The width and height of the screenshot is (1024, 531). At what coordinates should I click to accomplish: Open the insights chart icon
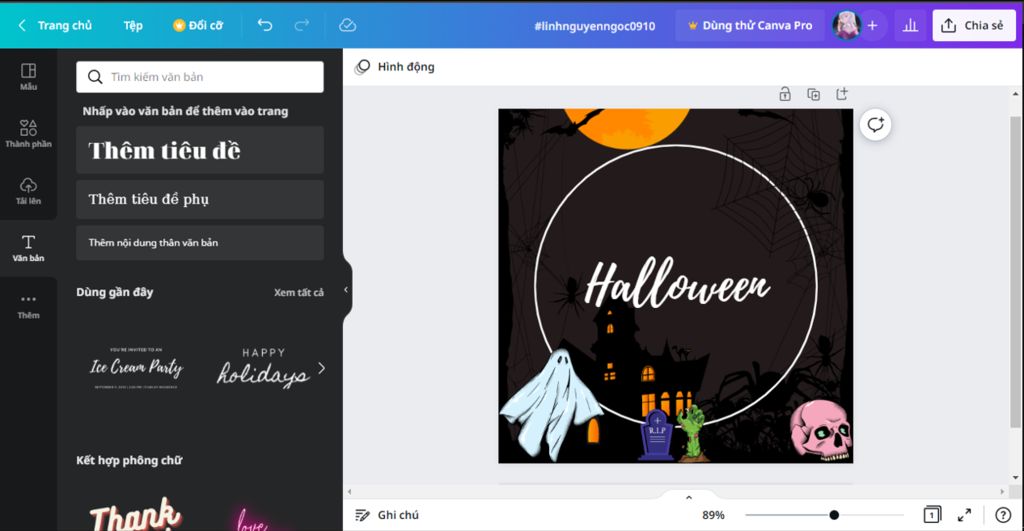pyautogui.click(x=910, y=25)
